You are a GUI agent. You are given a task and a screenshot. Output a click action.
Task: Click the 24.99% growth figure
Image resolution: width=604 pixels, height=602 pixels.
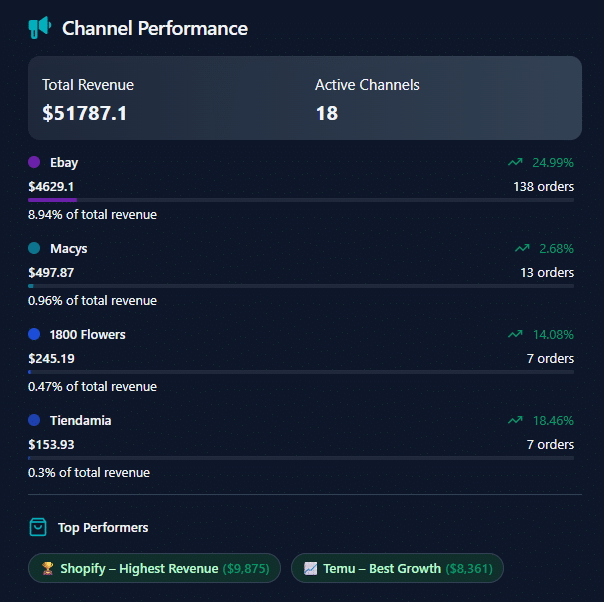click(x=553, y=163)
